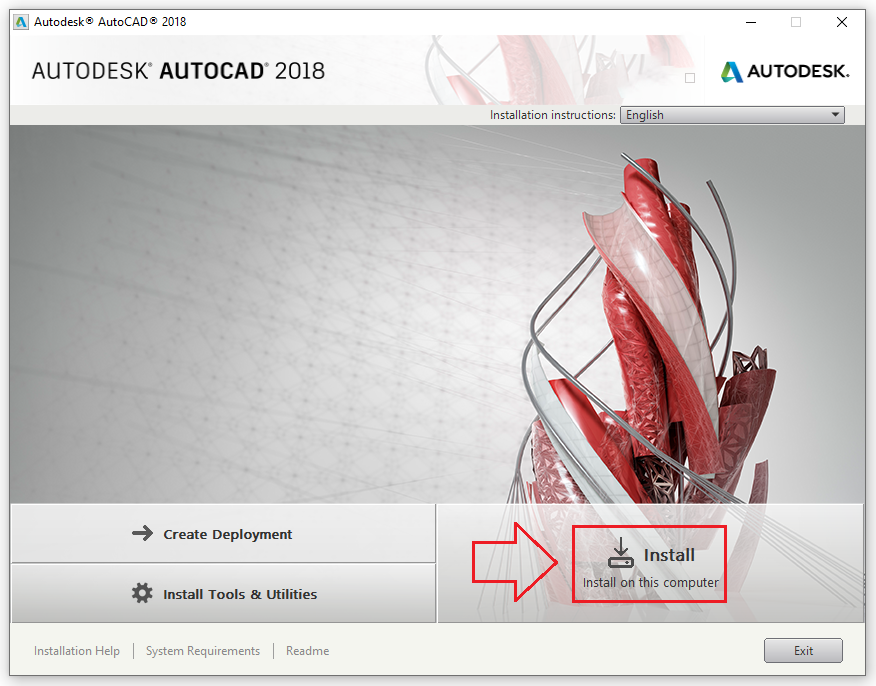Image resolution: width=876 pixels, height=686 pixels.
Task: Open Create Deployment option
Action: pos(223,534)
